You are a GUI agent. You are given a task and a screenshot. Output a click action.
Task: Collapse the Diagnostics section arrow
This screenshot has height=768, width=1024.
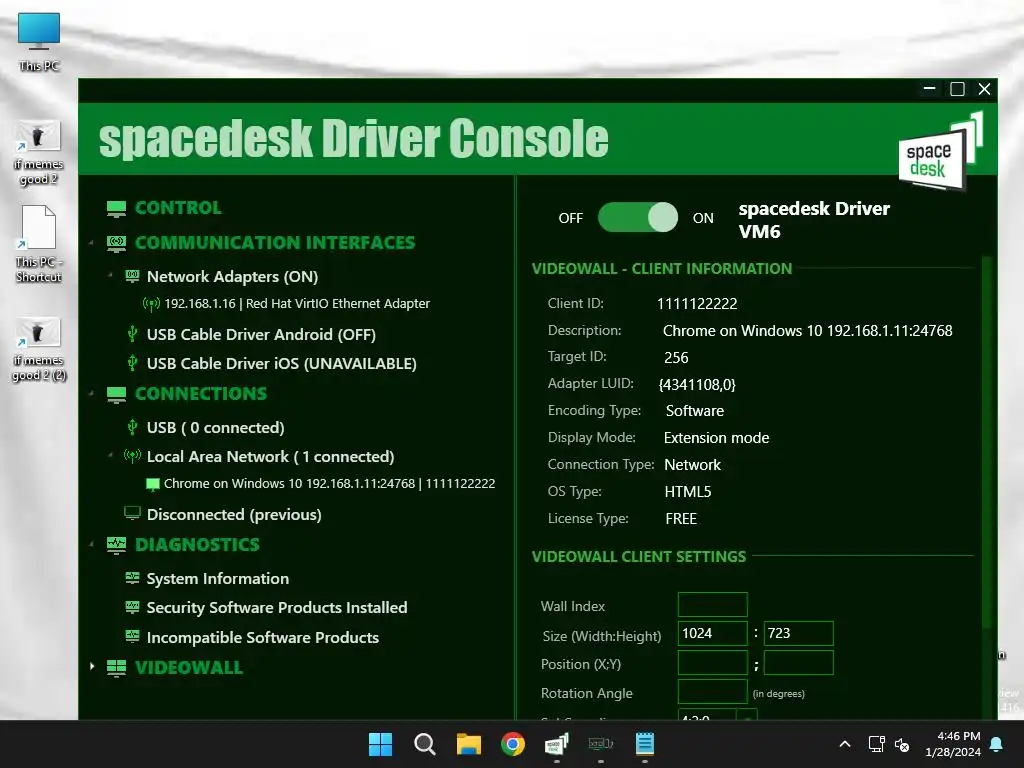91,544
